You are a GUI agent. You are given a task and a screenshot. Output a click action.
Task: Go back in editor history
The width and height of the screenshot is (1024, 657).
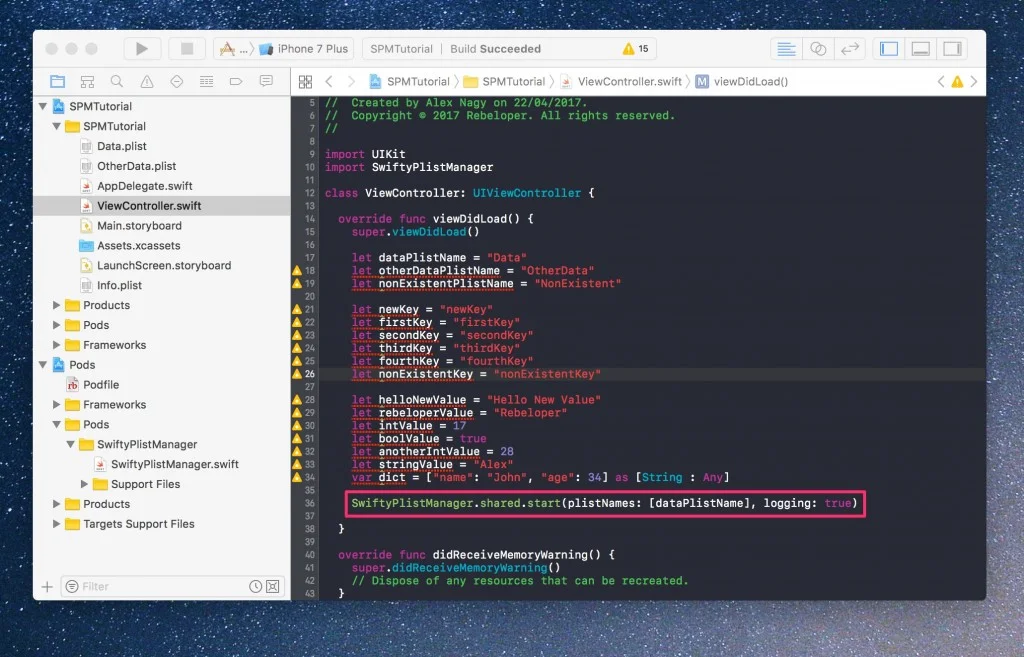tap(329, 82)
